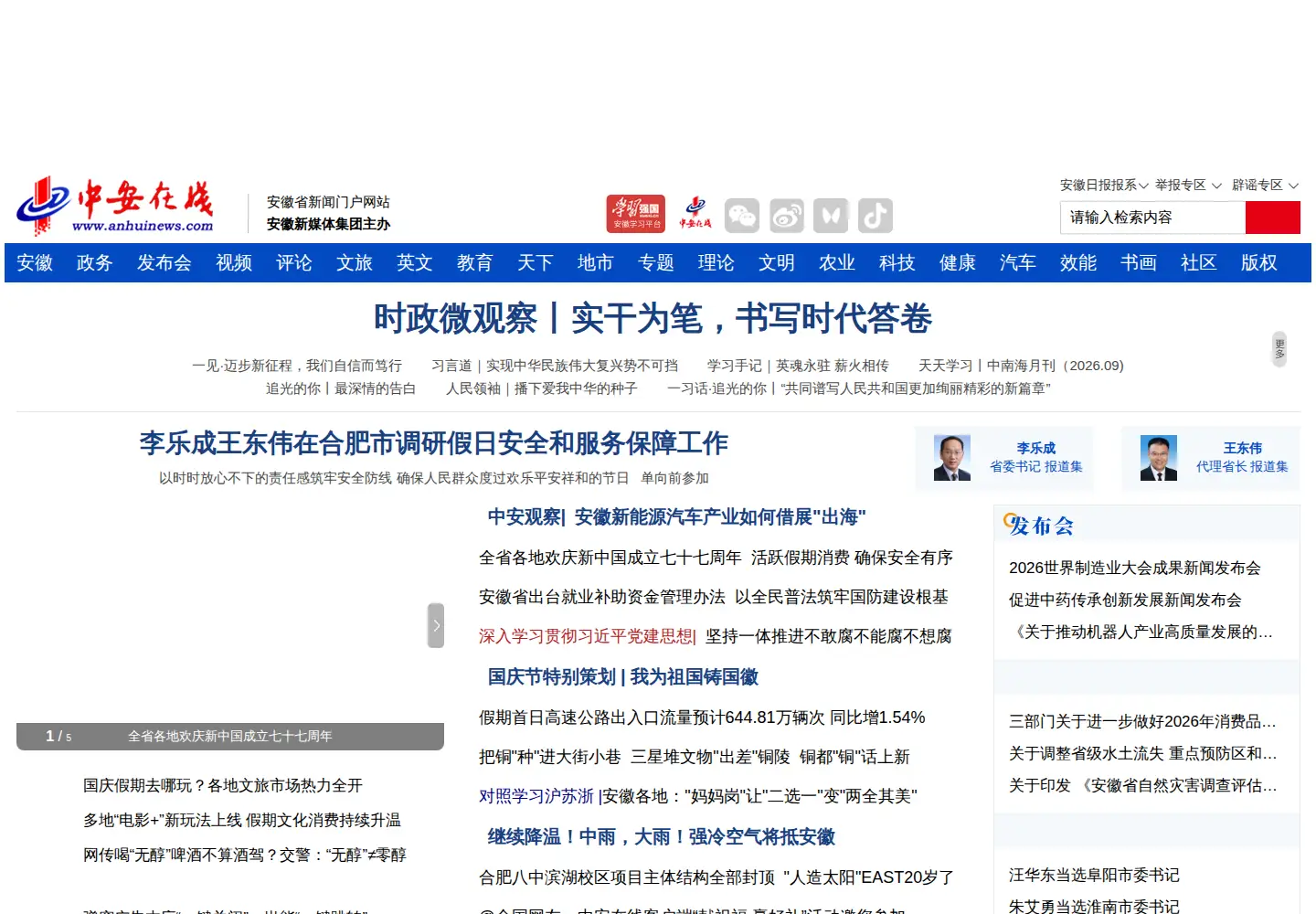Open 对照学习沪苏浙 link

pos(536,796)
